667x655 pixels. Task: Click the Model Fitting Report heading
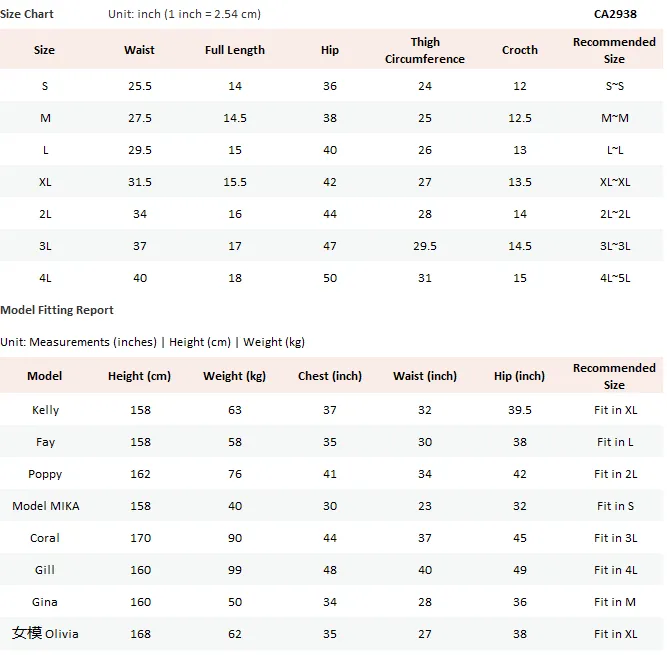tap(57, 310)
